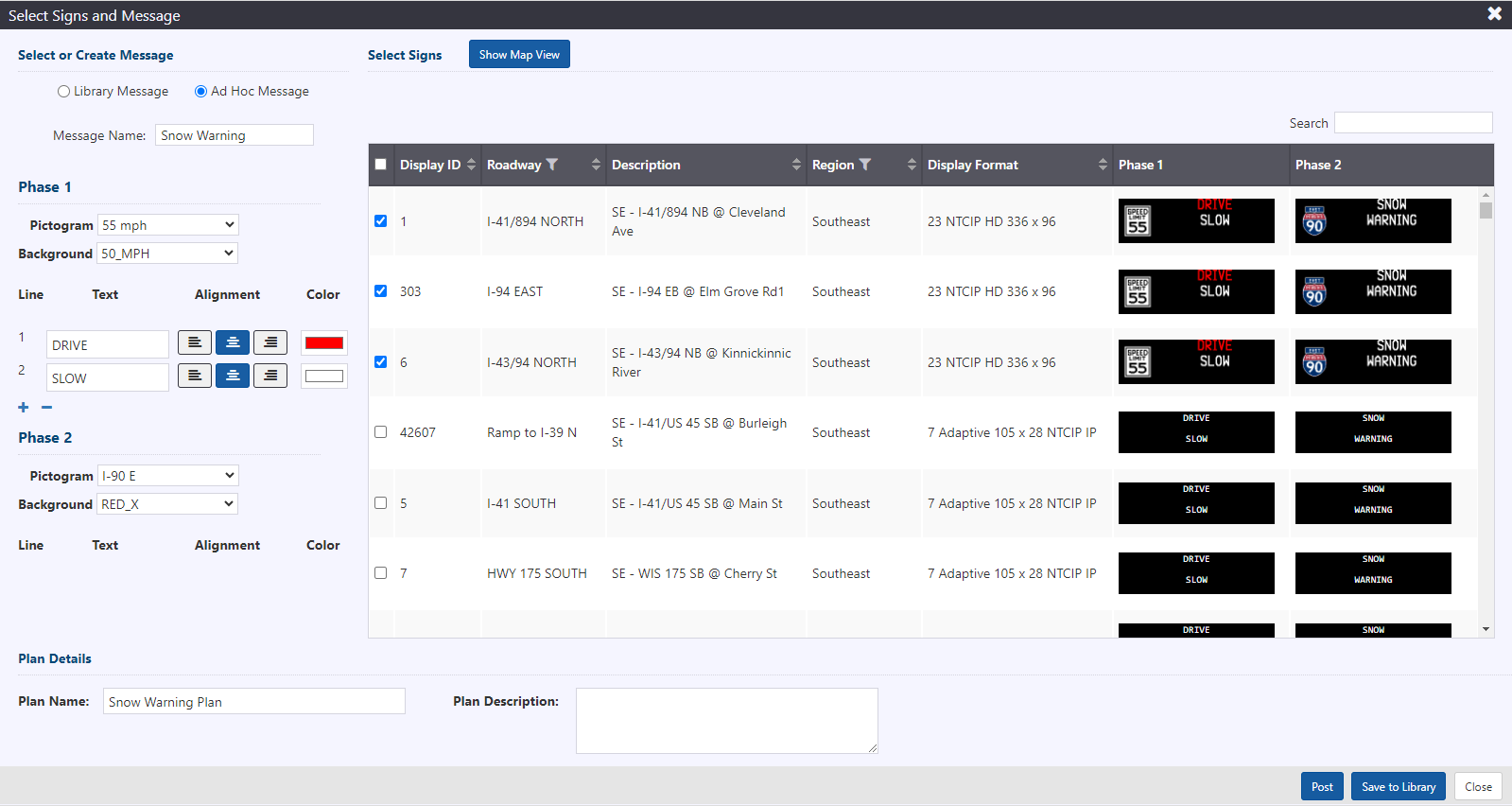
Task: Click Save to Library button
Action: point(1399,786)
